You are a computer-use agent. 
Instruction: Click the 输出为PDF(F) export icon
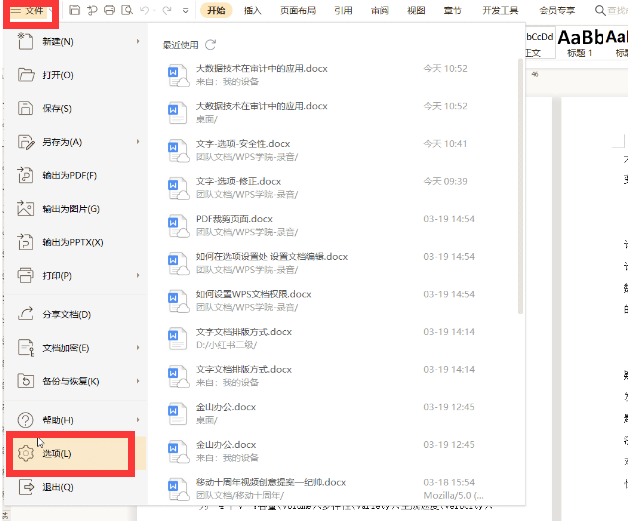click(x=26, y=175)
